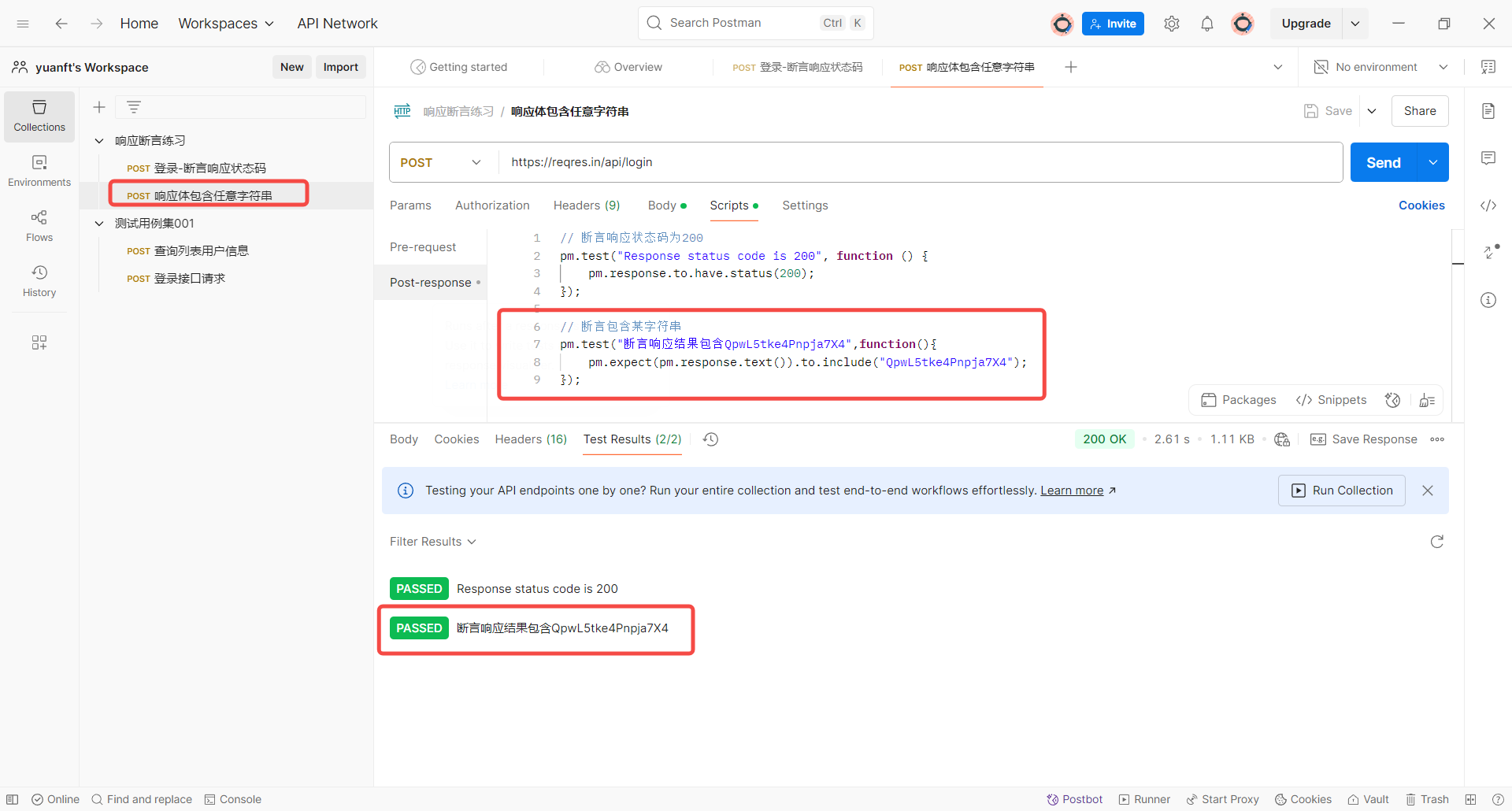The height and width of the screenshot is (811, 1512).
Task: Open the Pre-request script section
Action: coord(423,247)
